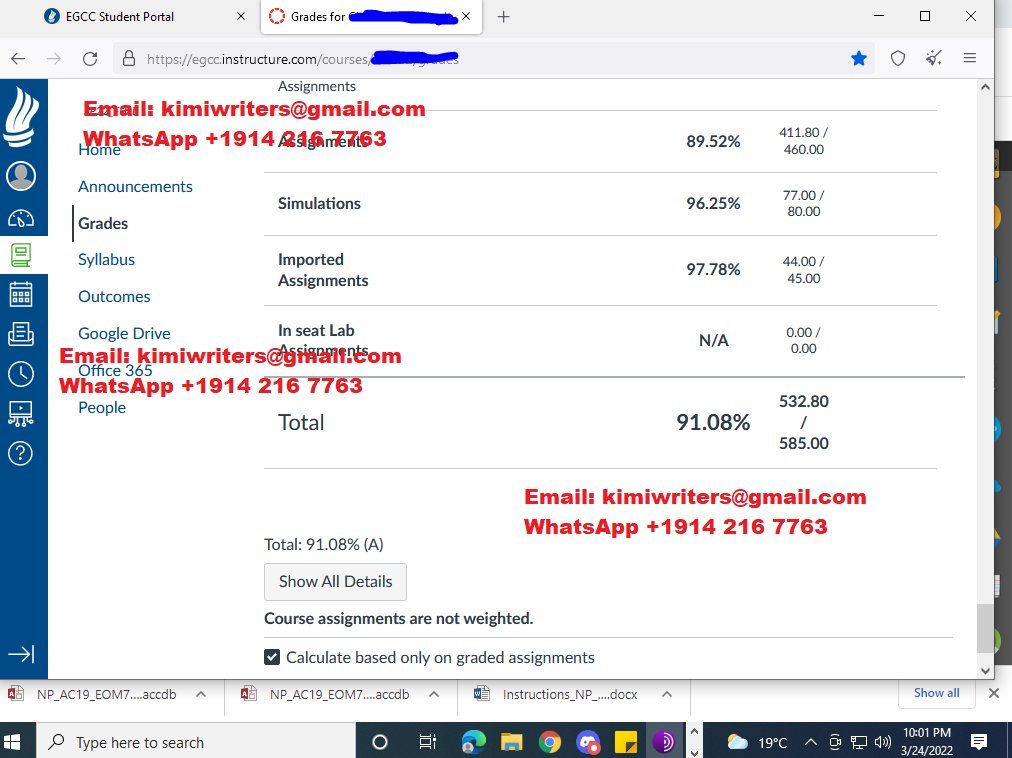This screenshot has height=758, width=1012.
Task: Open the browser hamburger menu
Action: pos(969,58)
